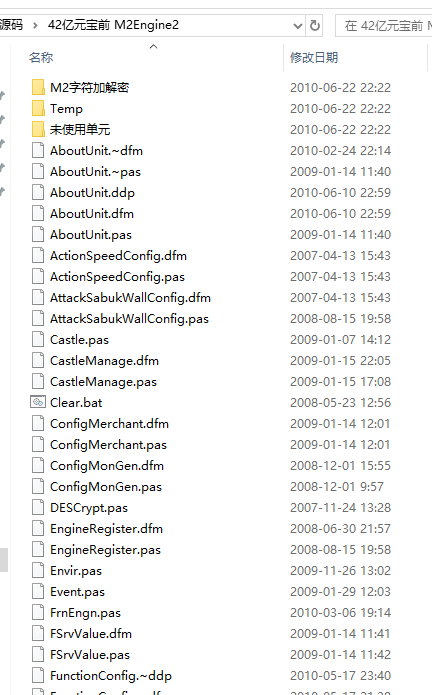Select the AboutUnit.pas file icon
Image resolution: width=432 pixels, height=695 pixels.
[38, 234]
